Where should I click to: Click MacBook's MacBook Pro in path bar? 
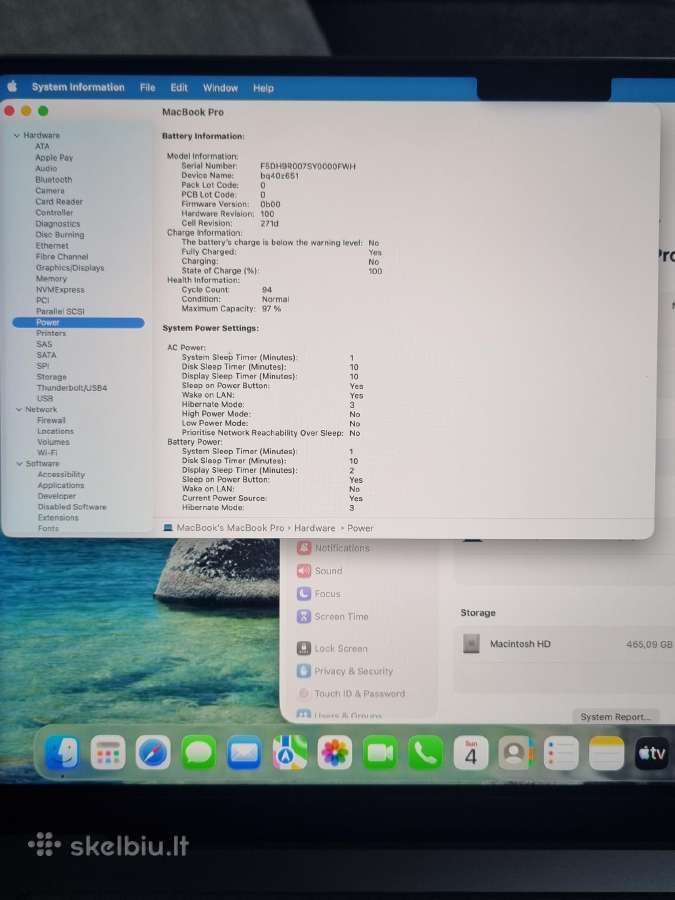coord(230,527)
